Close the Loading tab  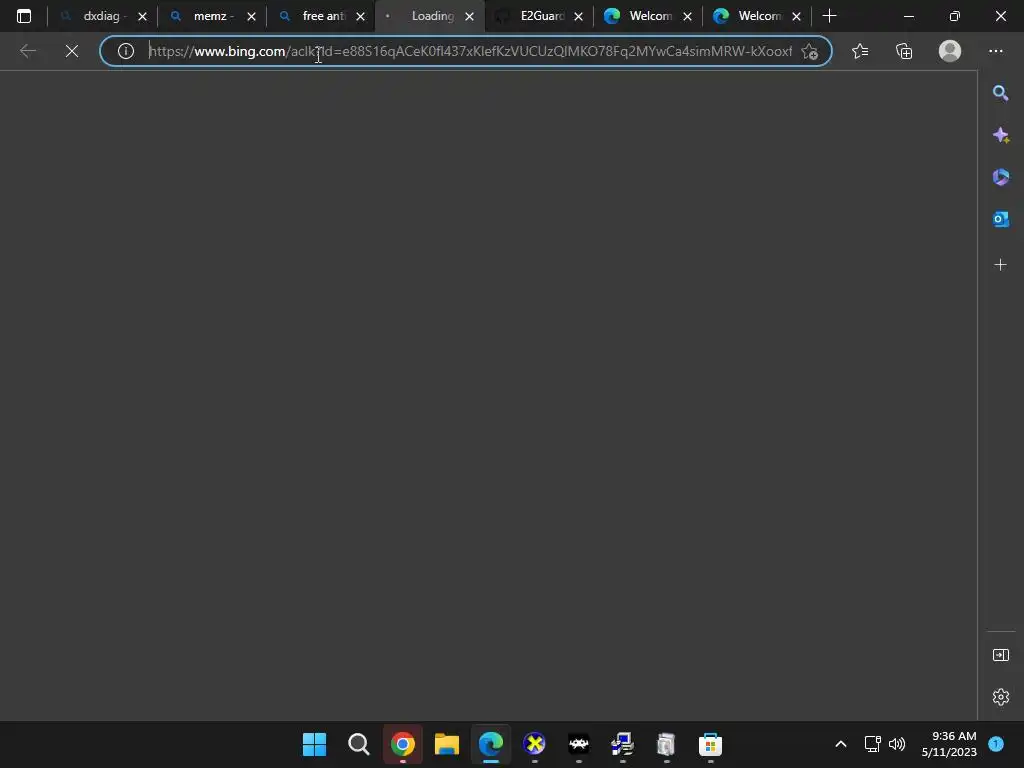(x=470, y=16)
